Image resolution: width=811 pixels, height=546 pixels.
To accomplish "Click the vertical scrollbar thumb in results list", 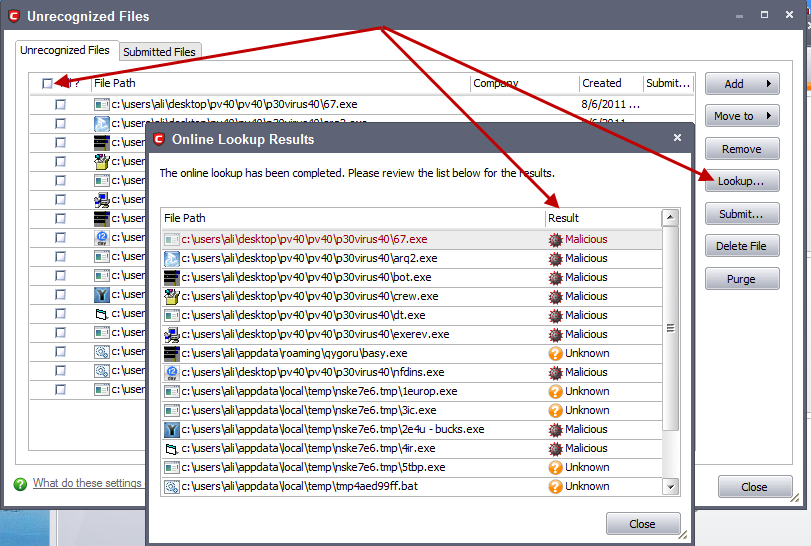I will 670,328.
